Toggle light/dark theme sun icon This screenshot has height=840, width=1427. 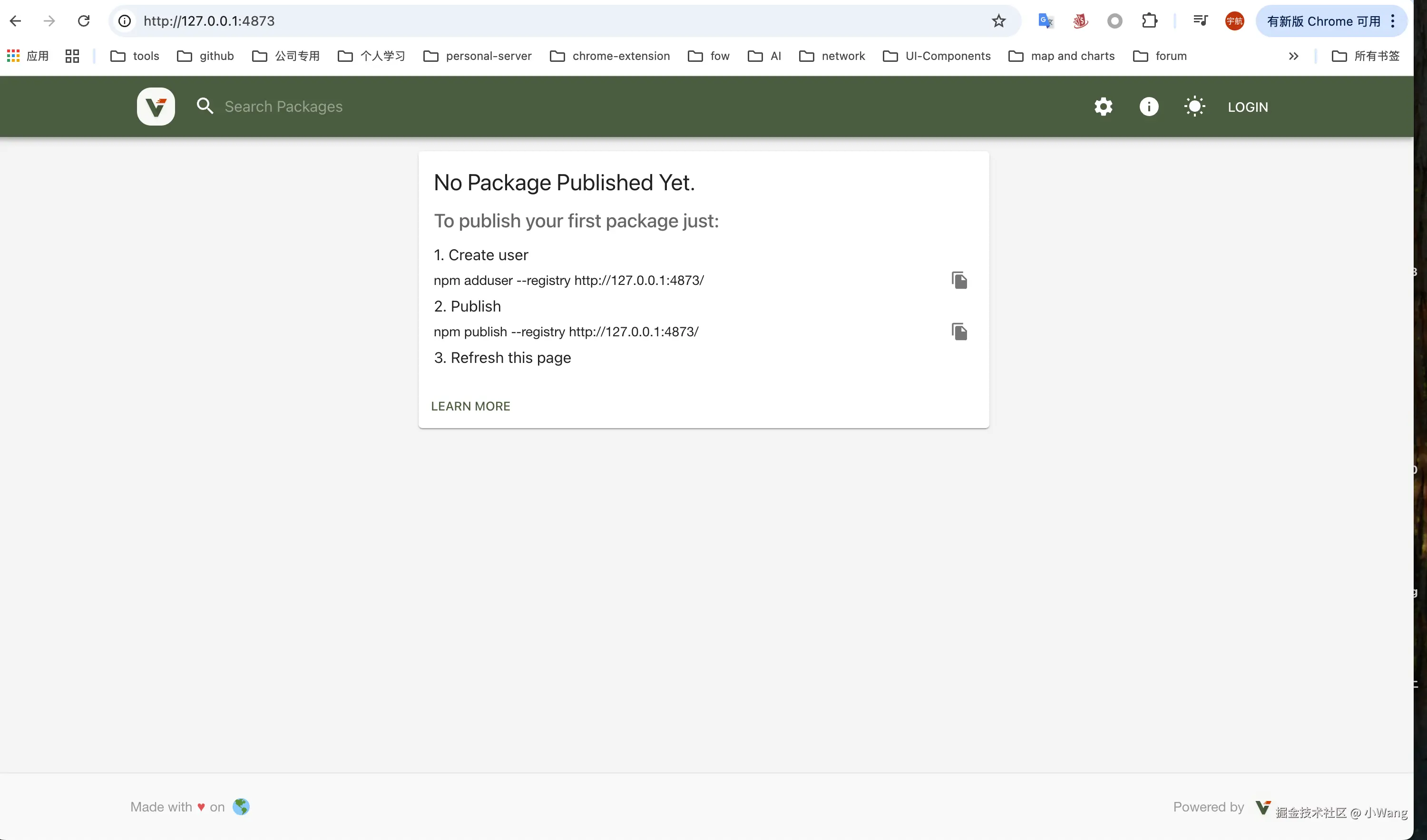click(1194, 107)
